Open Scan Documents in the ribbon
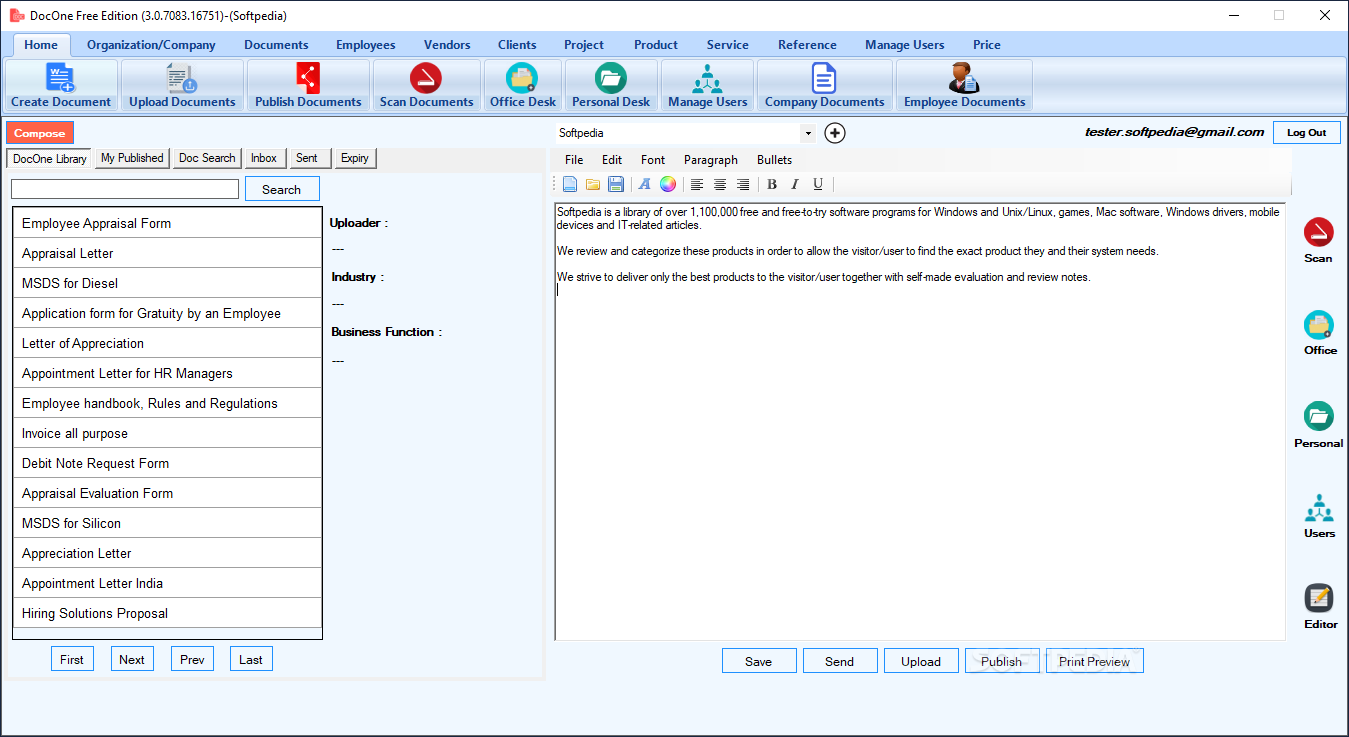1349x737 pixels. [x=426, y=85]
